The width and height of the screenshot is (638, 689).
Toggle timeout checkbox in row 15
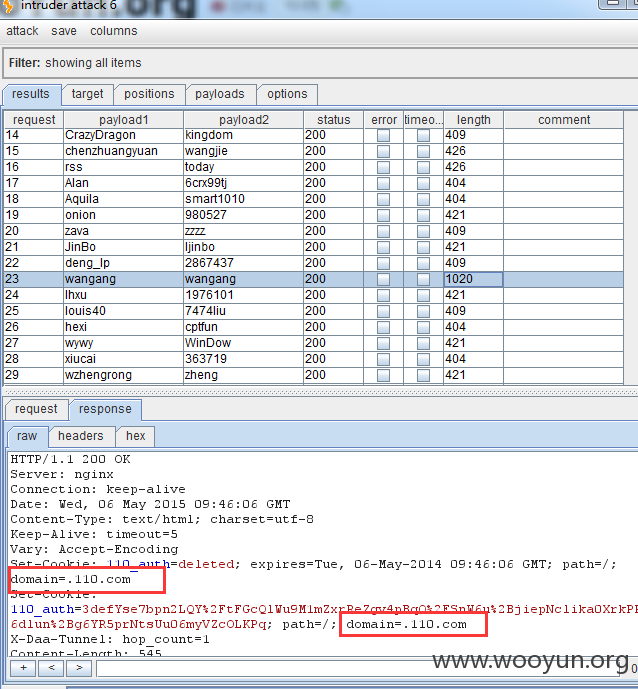click(x=424, y=151)
